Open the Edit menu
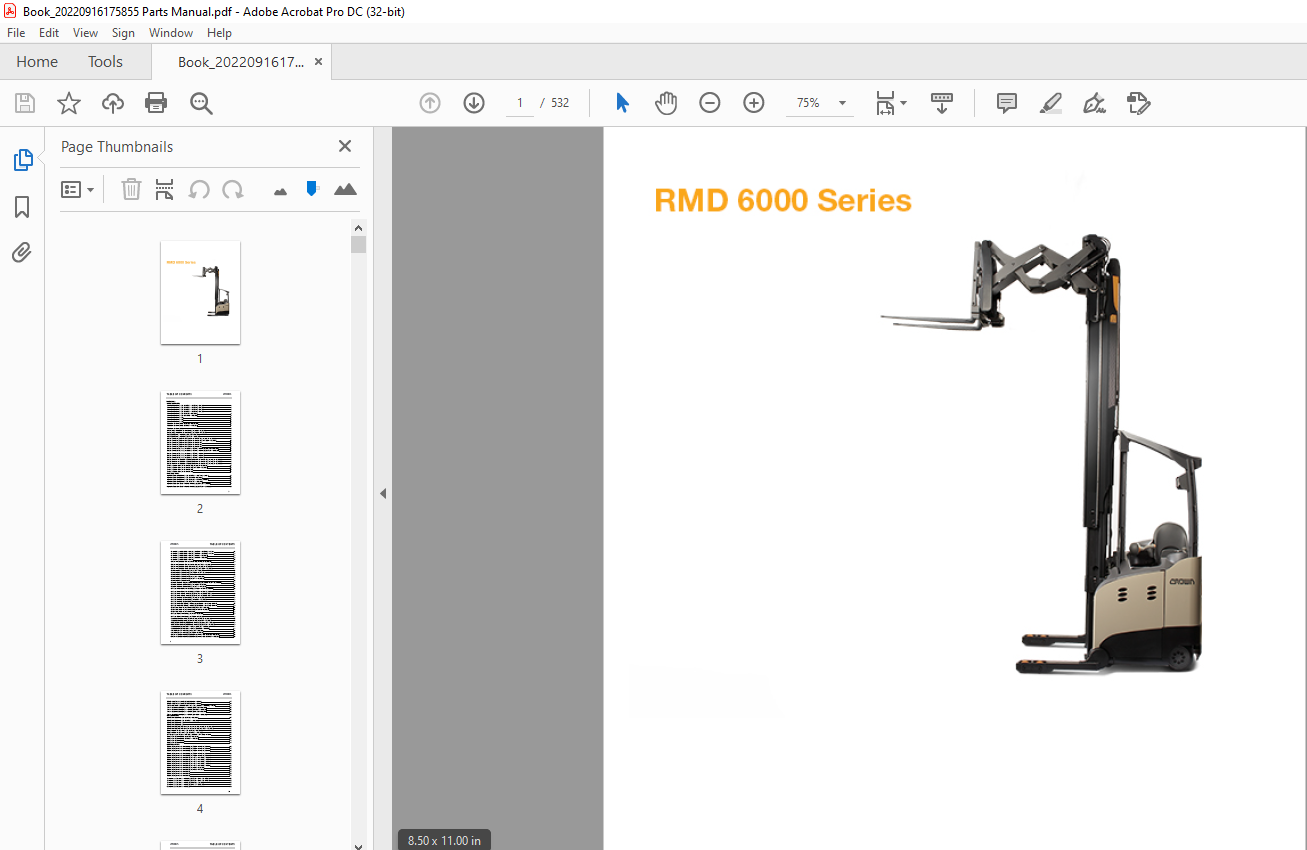Viewport: 1307px width, 850px height. coord(49,33)
